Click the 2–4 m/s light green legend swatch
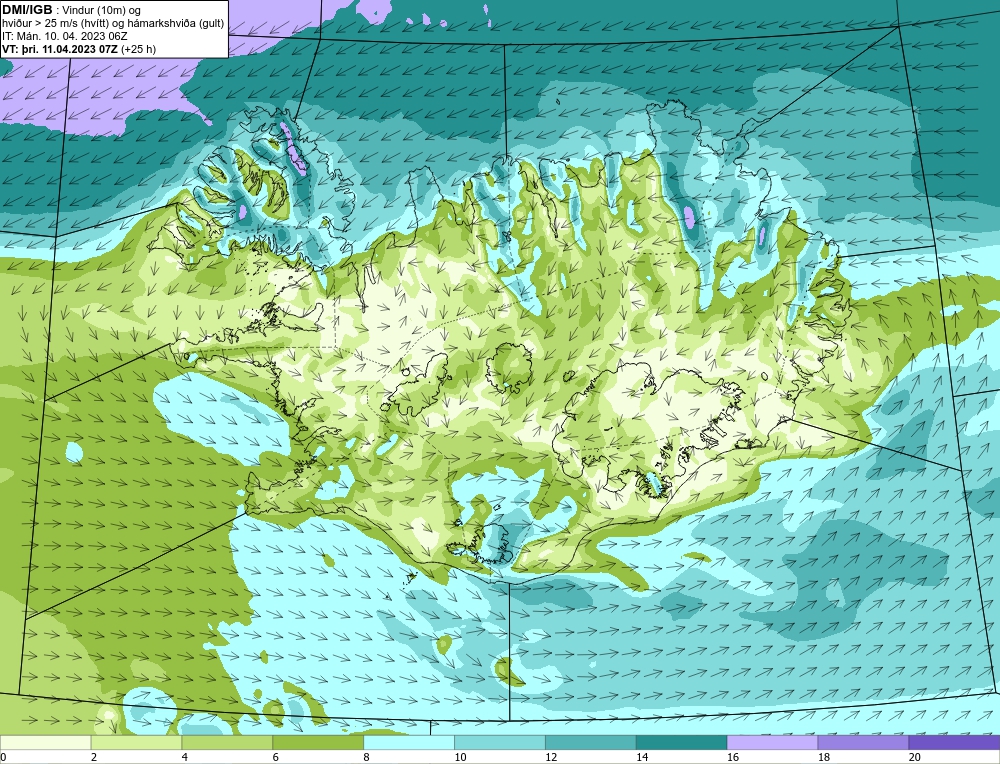The image size is (1000, 764). coord(136,742)
